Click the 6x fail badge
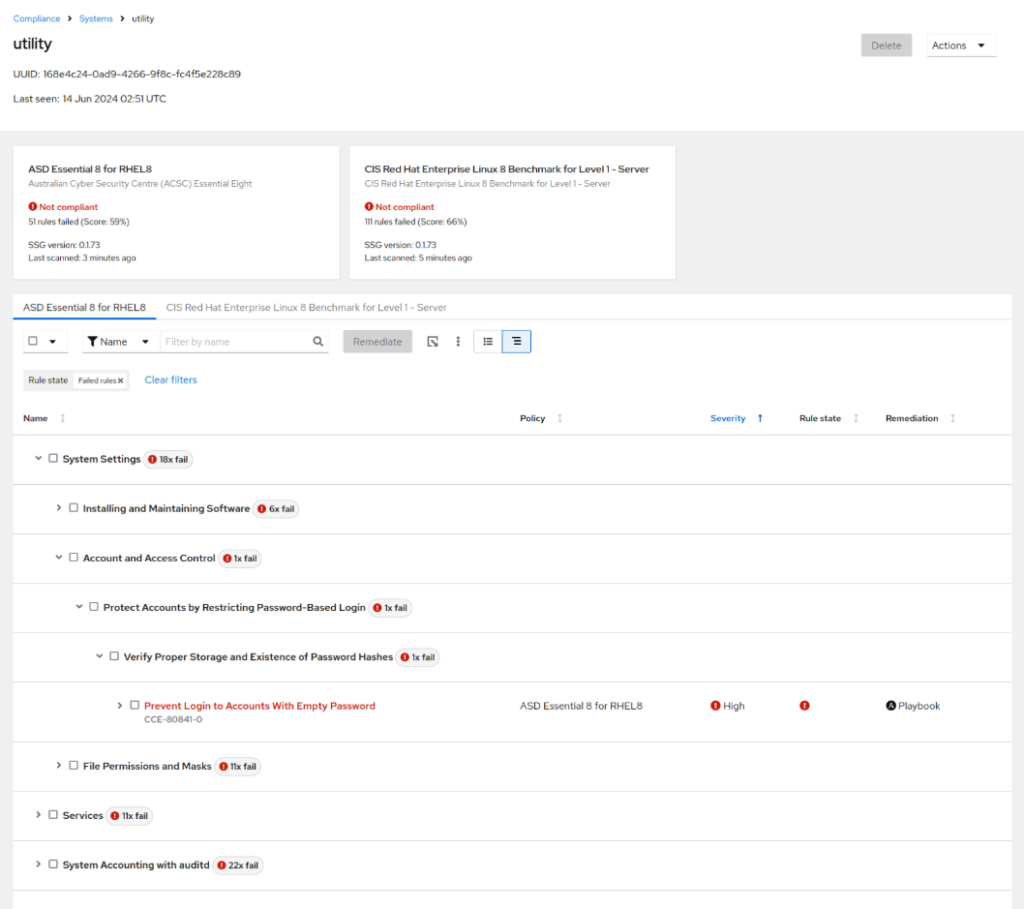The image size is (1024, 909). coord(276,509)
